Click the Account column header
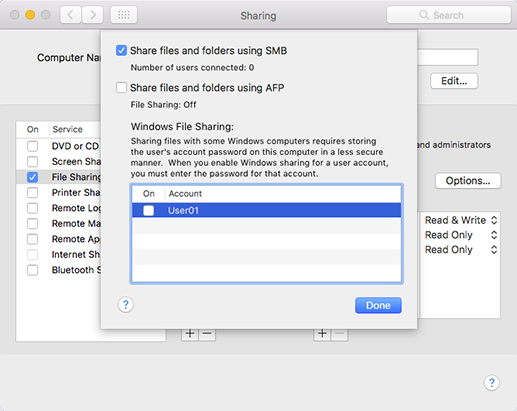This screenshot has height=411, width=517. [283, 194]
